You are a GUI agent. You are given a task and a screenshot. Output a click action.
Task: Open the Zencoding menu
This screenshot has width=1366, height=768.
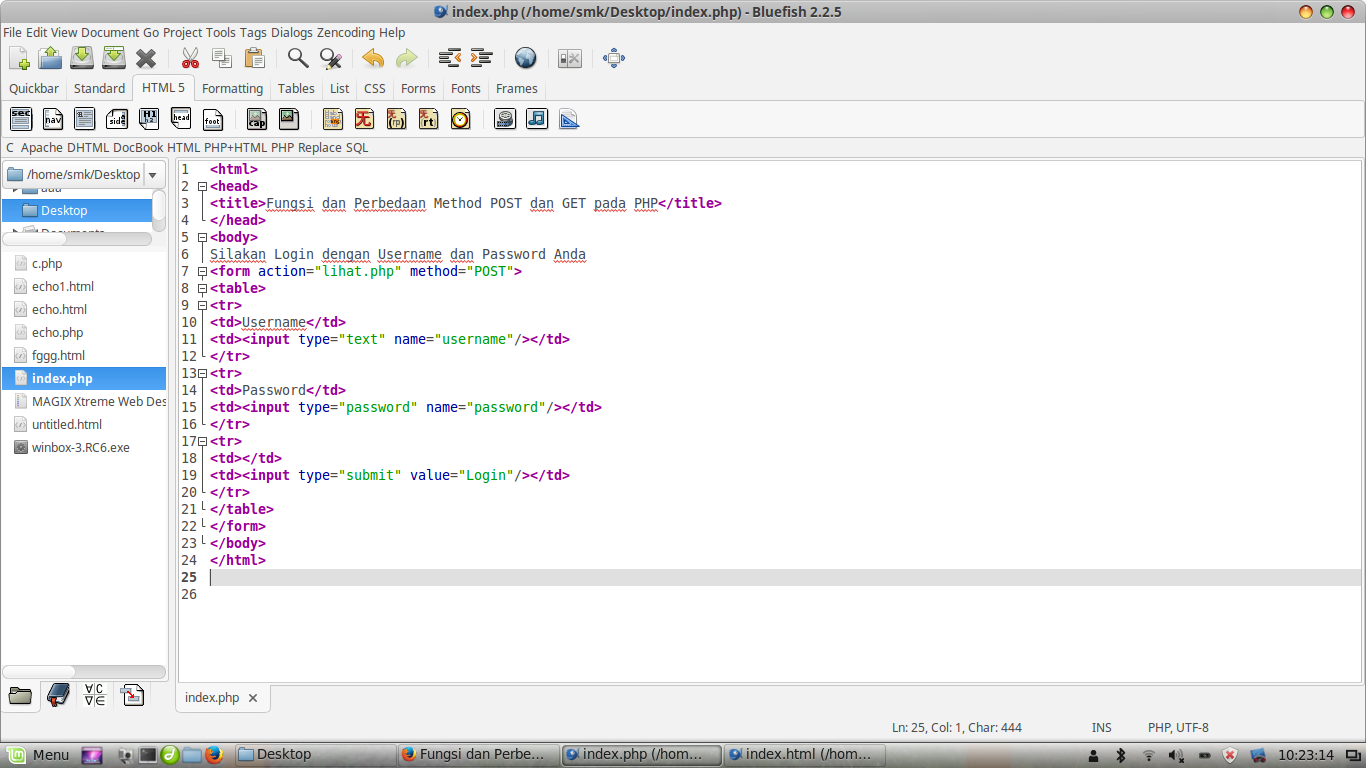(x=346, y=33)
